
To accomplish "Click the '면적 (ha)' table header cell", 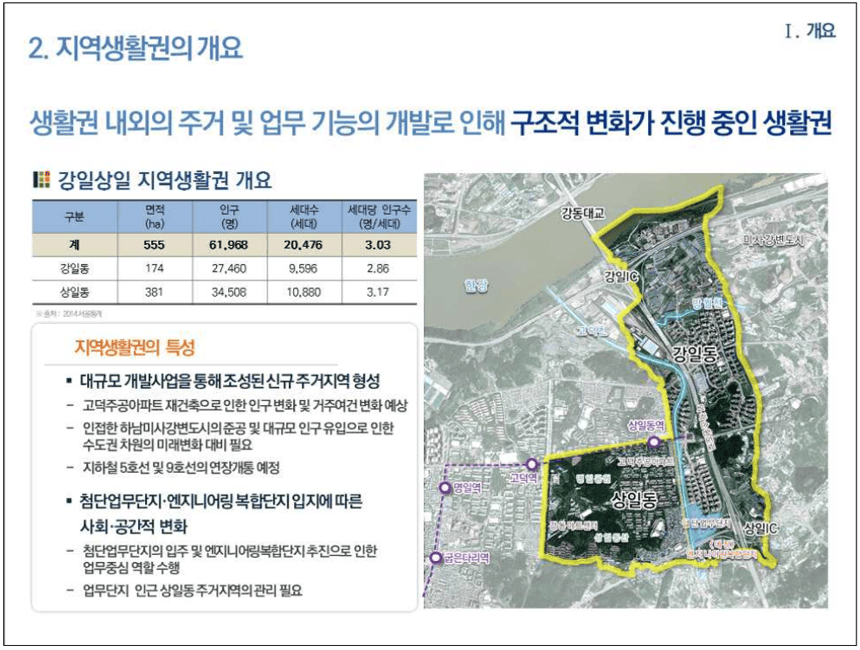I will point(155,217).
